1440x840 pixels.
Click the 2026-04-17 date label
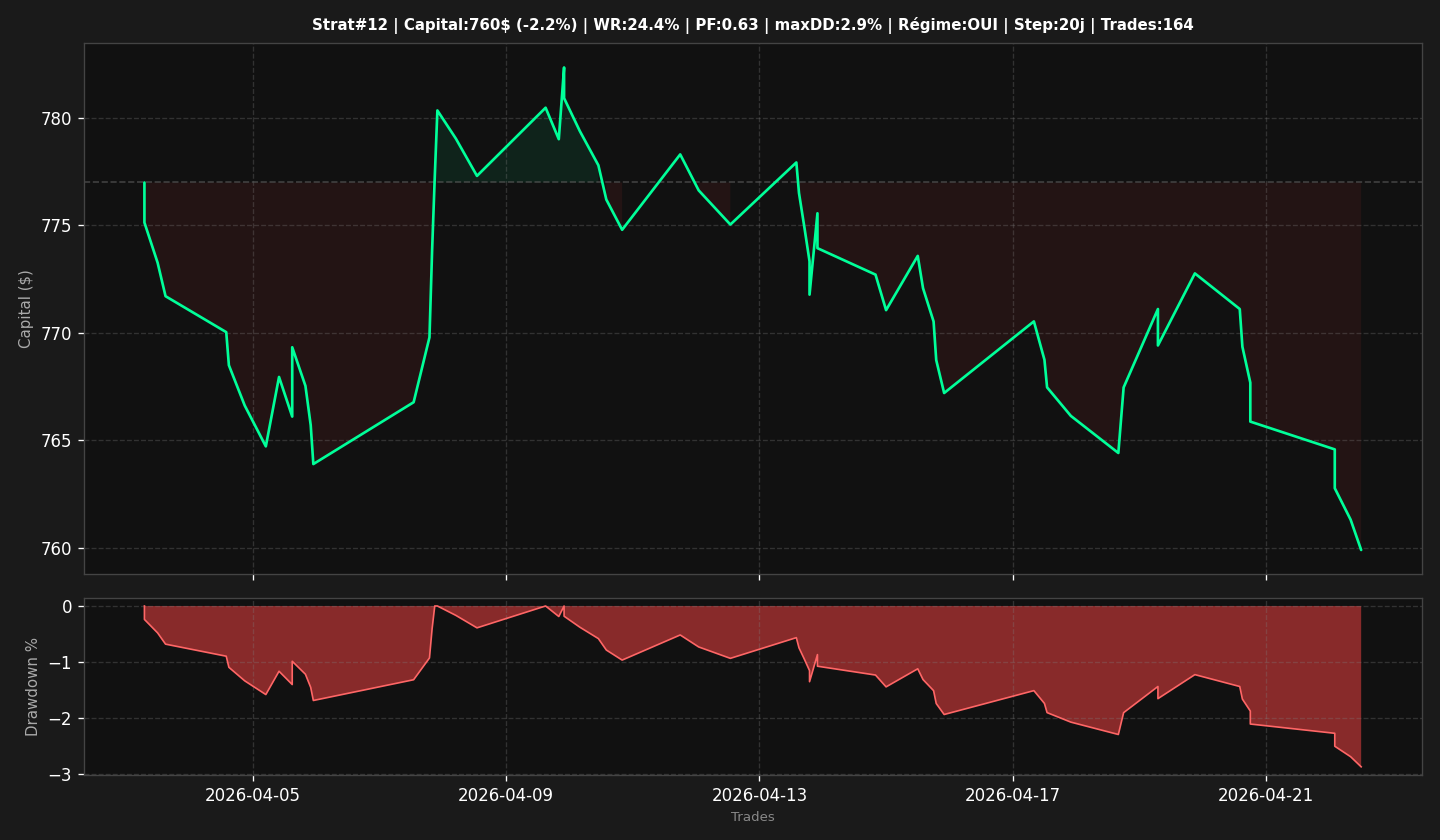click(1013, 796)
